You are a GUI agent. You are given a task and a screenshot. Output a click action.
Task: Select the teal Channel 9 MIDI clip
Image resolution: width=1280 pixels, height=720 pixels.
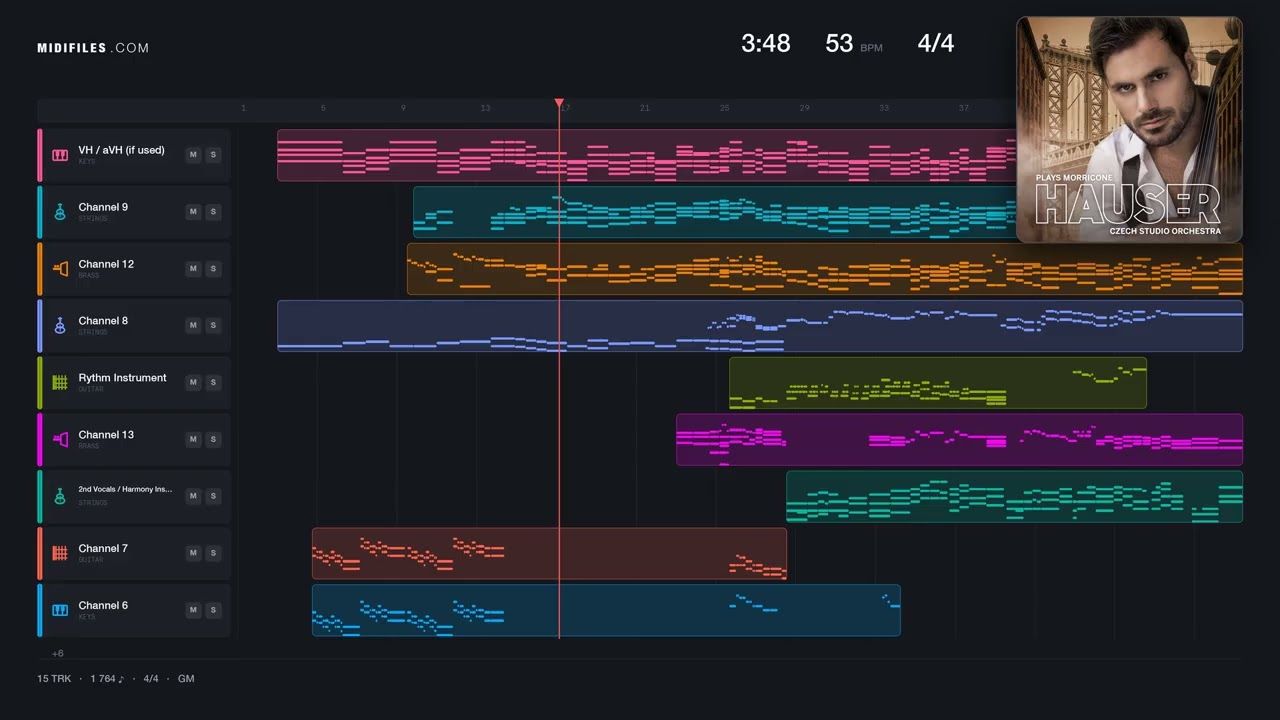point(714,212)
